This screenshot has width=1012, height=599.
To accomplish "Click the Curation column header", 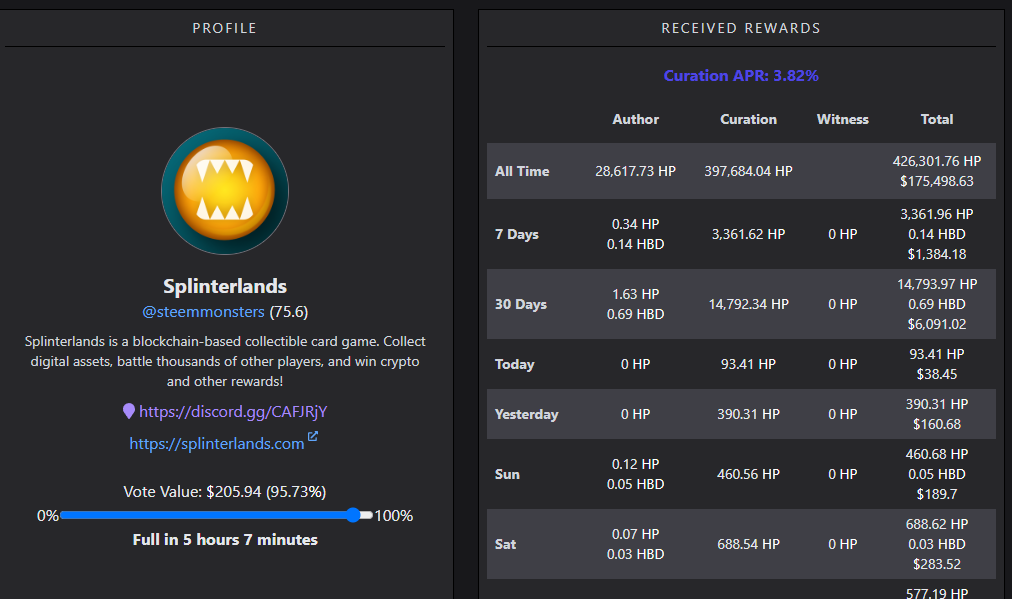I will (749, 119).
